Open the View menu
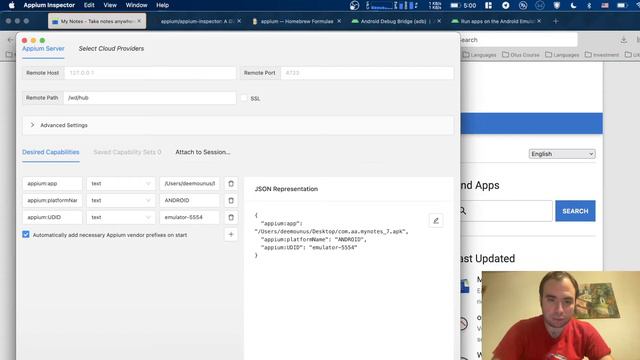Viewport: 640px width, 360px height. tap(110, 5)
